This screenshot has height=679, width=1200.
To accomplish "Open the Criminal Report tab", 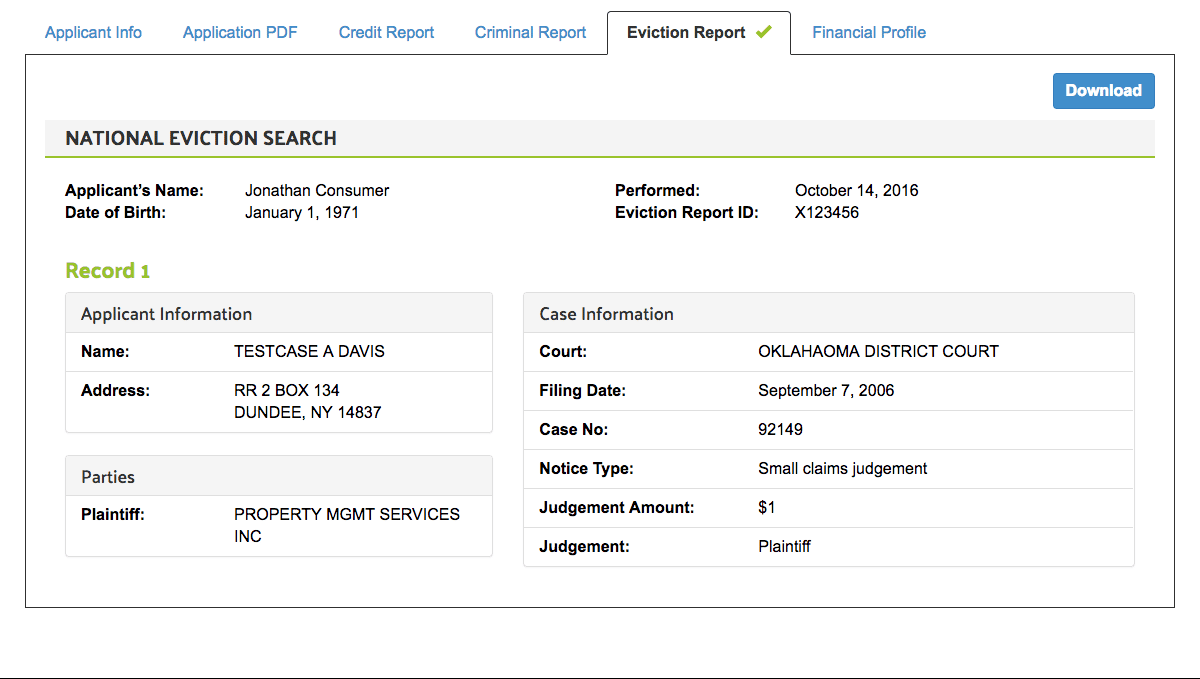I will tap(530, 32).
